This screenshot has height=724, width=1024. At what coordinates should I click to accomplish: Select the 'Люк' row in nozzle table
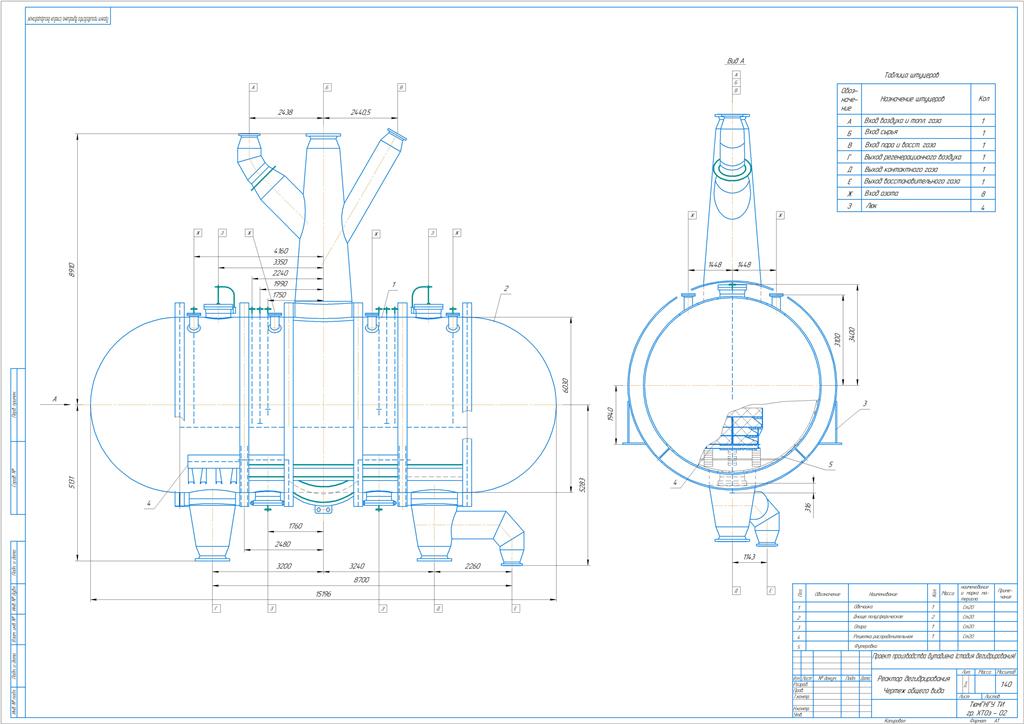871,206
